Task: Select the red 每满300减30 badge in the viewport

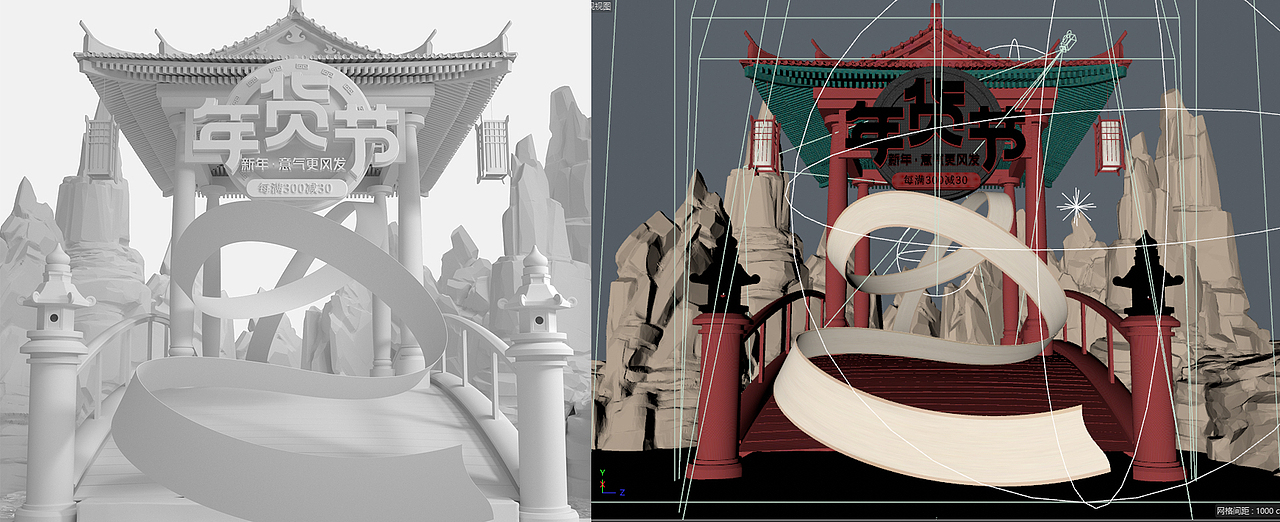Action: 934,179
